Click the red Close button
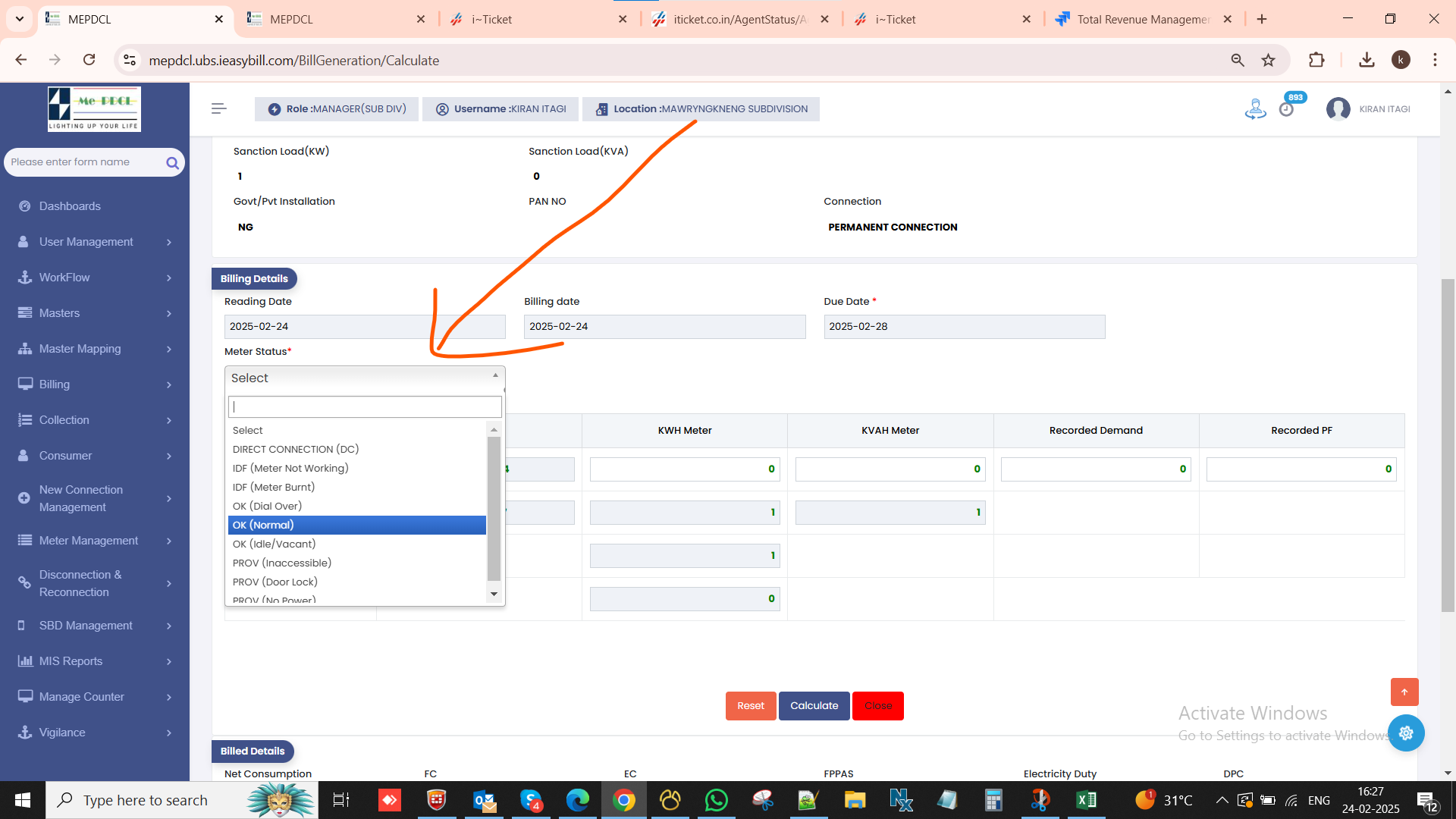Viewport: 1456px width, 819px height. (x=878, y=706)
